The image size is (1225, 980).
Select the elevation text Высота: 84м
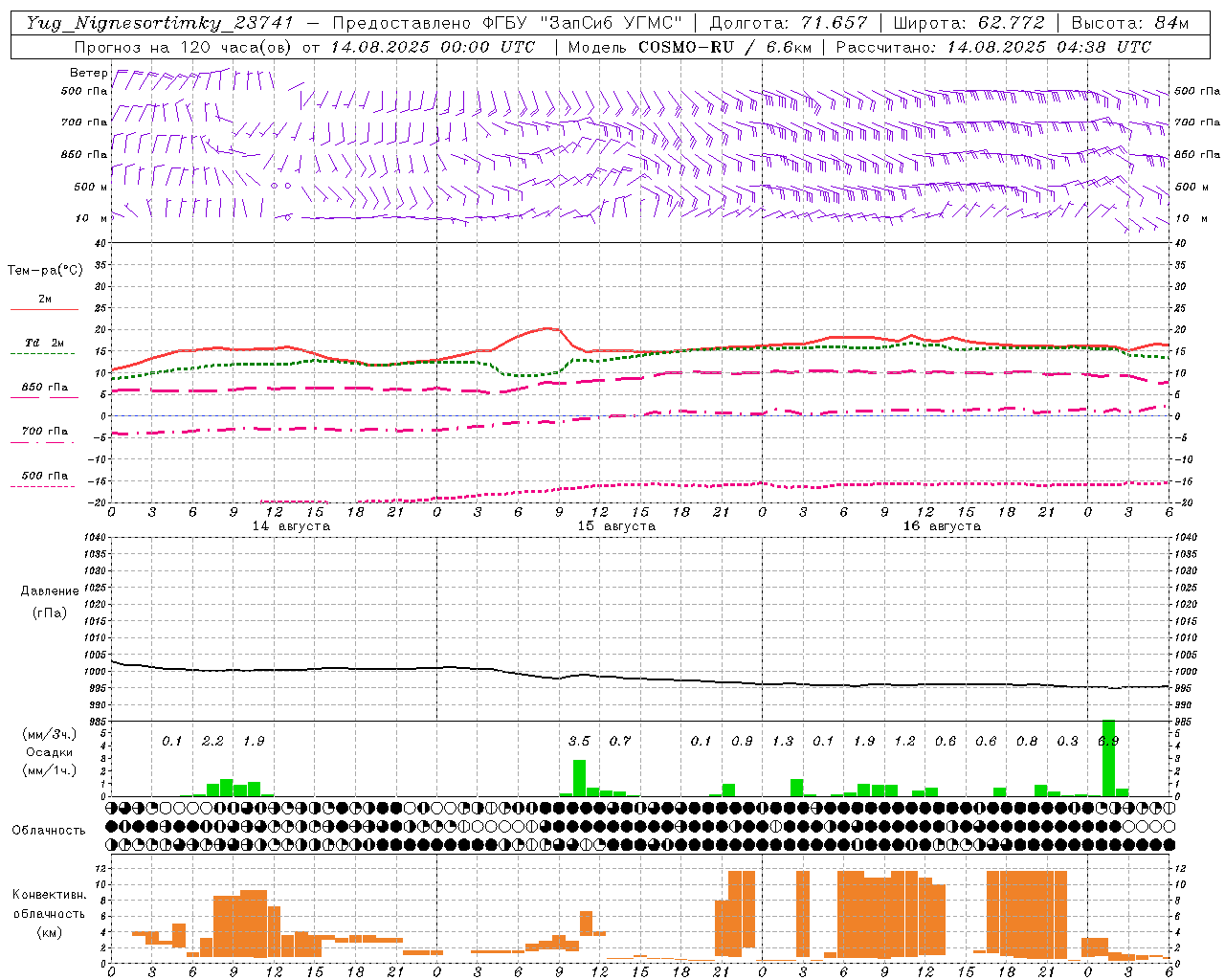(1130, 23)
